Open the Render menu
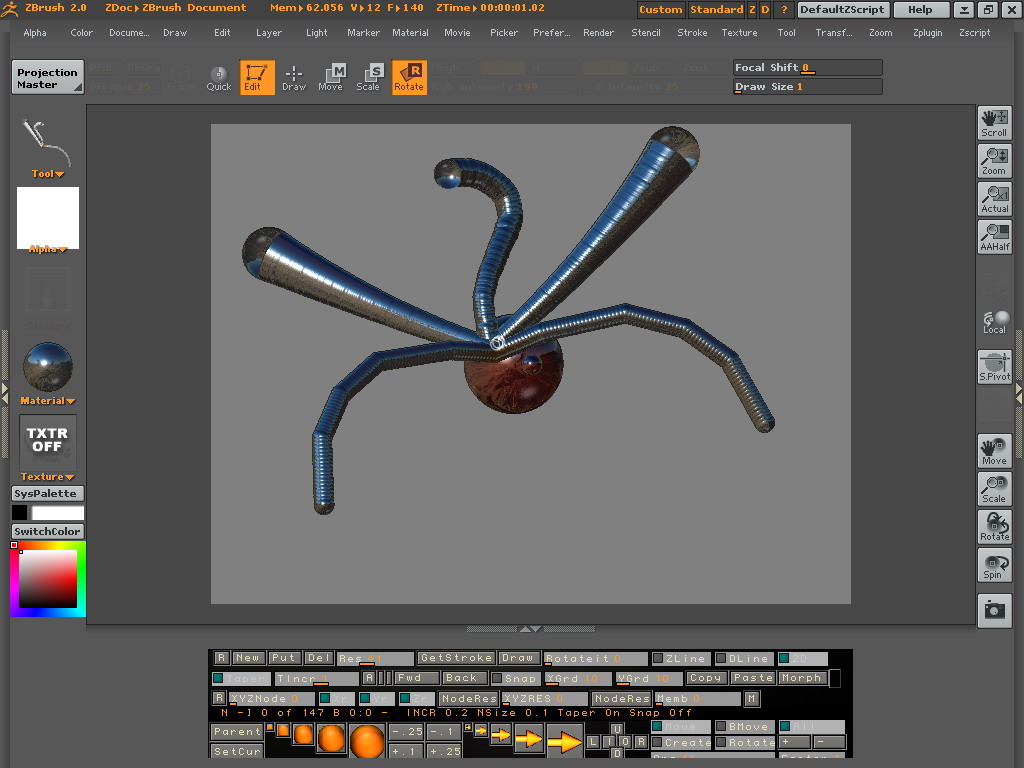 tap(598, 32)
